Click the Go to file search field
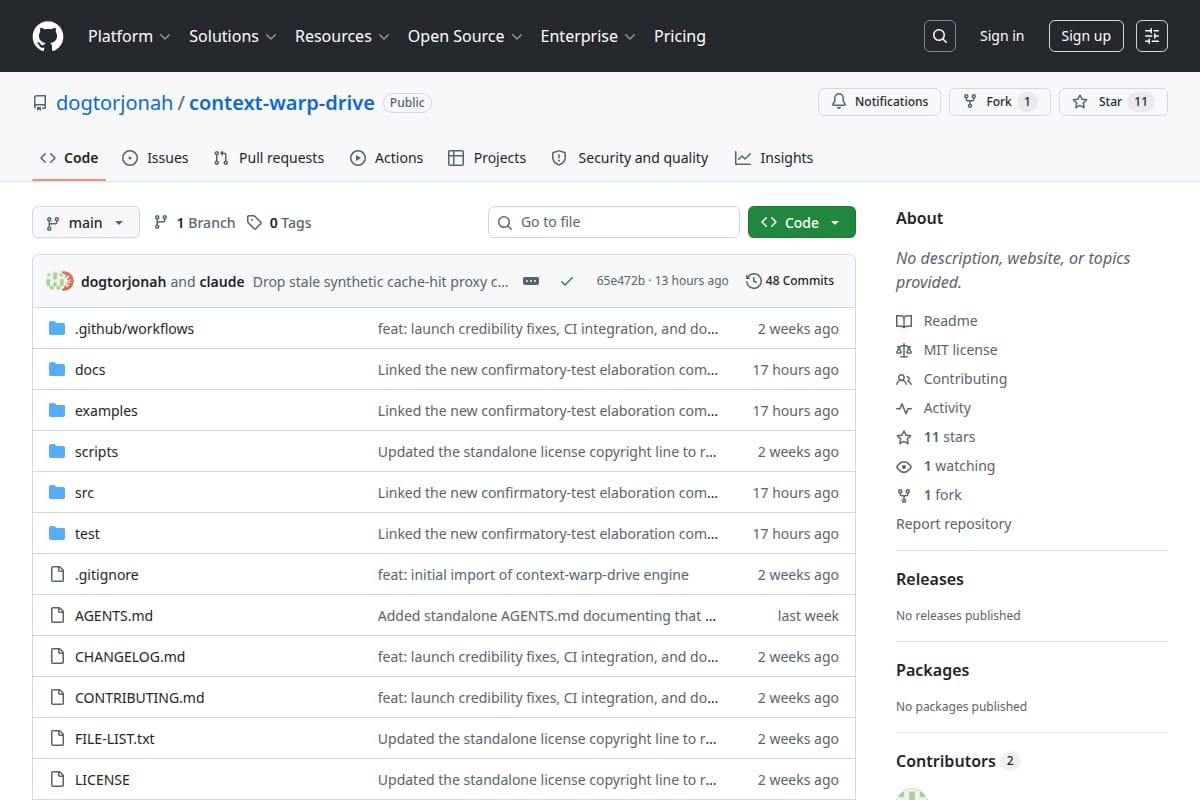This screenshot has height=800, width=1200. (614, 222)
